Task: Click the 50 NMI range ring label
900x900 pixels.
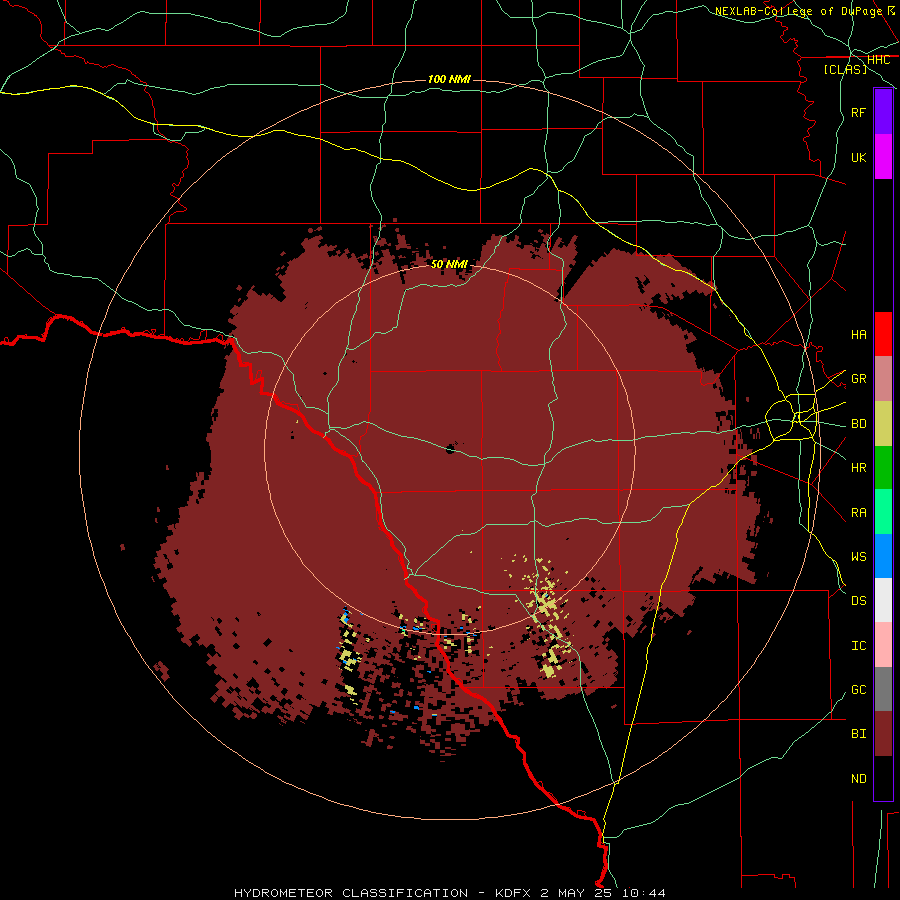Action: pyautogui.click(x=449, y=264)
